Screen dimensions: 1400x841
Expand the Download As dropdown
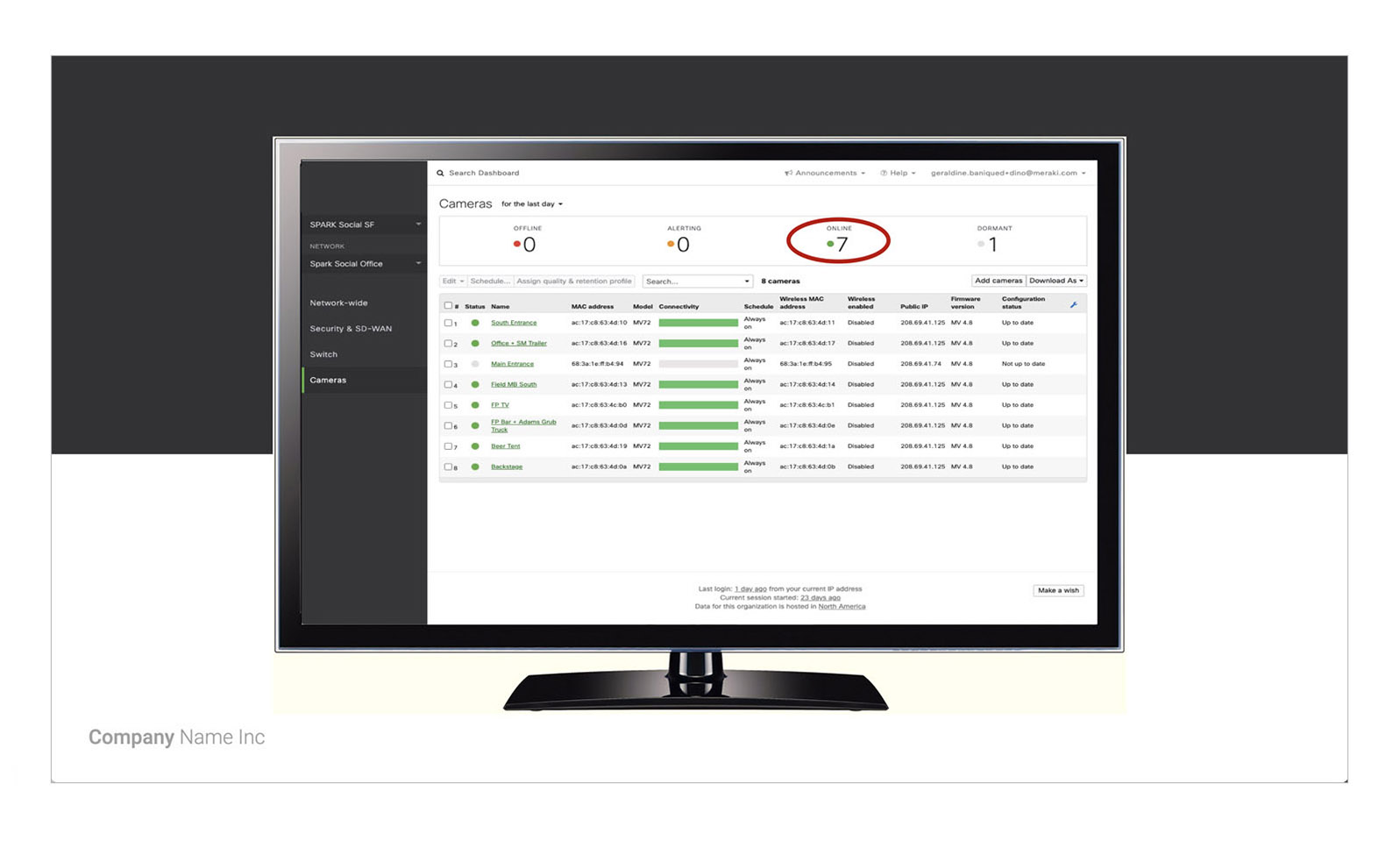tap(1056, 281)
